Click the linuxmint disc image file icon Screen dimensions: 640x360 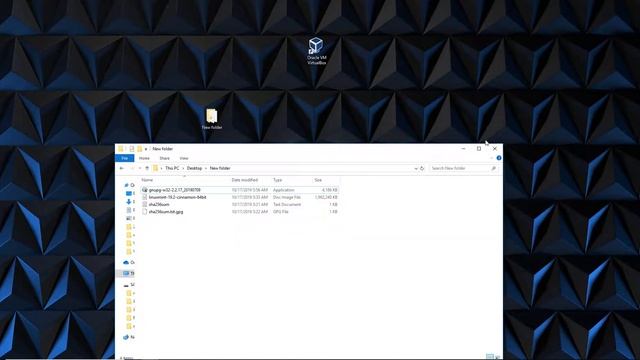coord(144,197)
